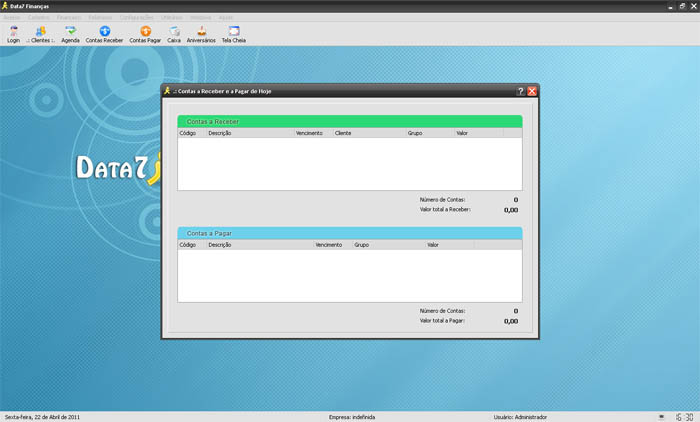The width and height of the screenshot is (700, 422).
Task: Sort Contas a Pagar by Código column
Action: pos(192,245)
